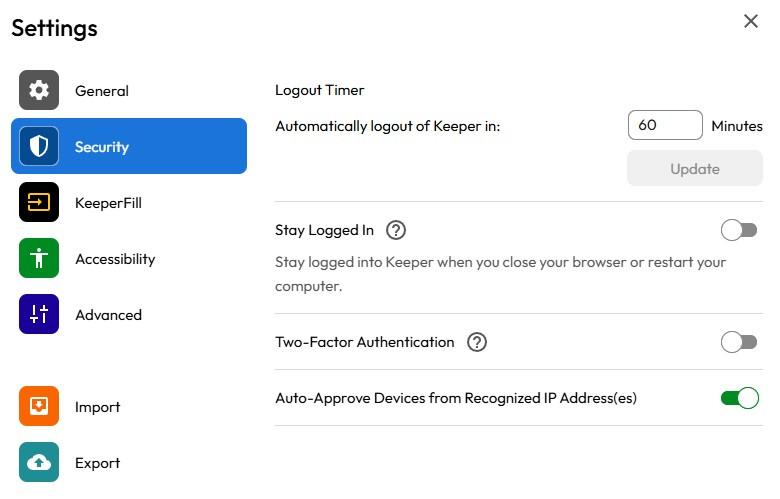Disable Auto-Approve Devices toggle
Viewport: 780px width, 499px height.
739,398
